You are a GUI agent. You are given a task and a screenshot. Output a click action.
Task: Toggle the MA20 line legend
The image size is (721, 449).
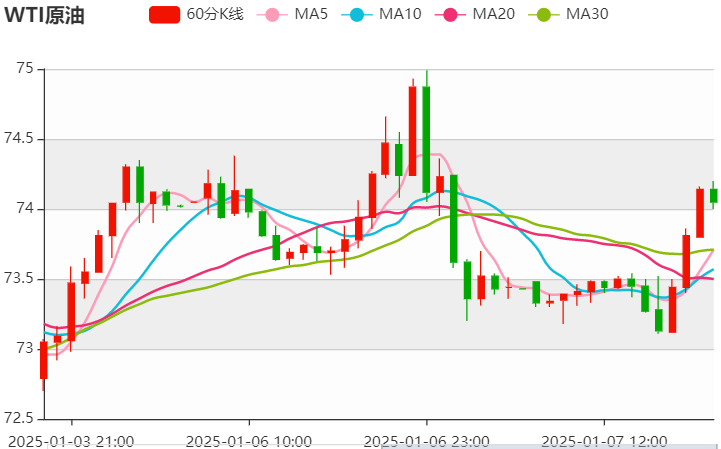(475, 14)
